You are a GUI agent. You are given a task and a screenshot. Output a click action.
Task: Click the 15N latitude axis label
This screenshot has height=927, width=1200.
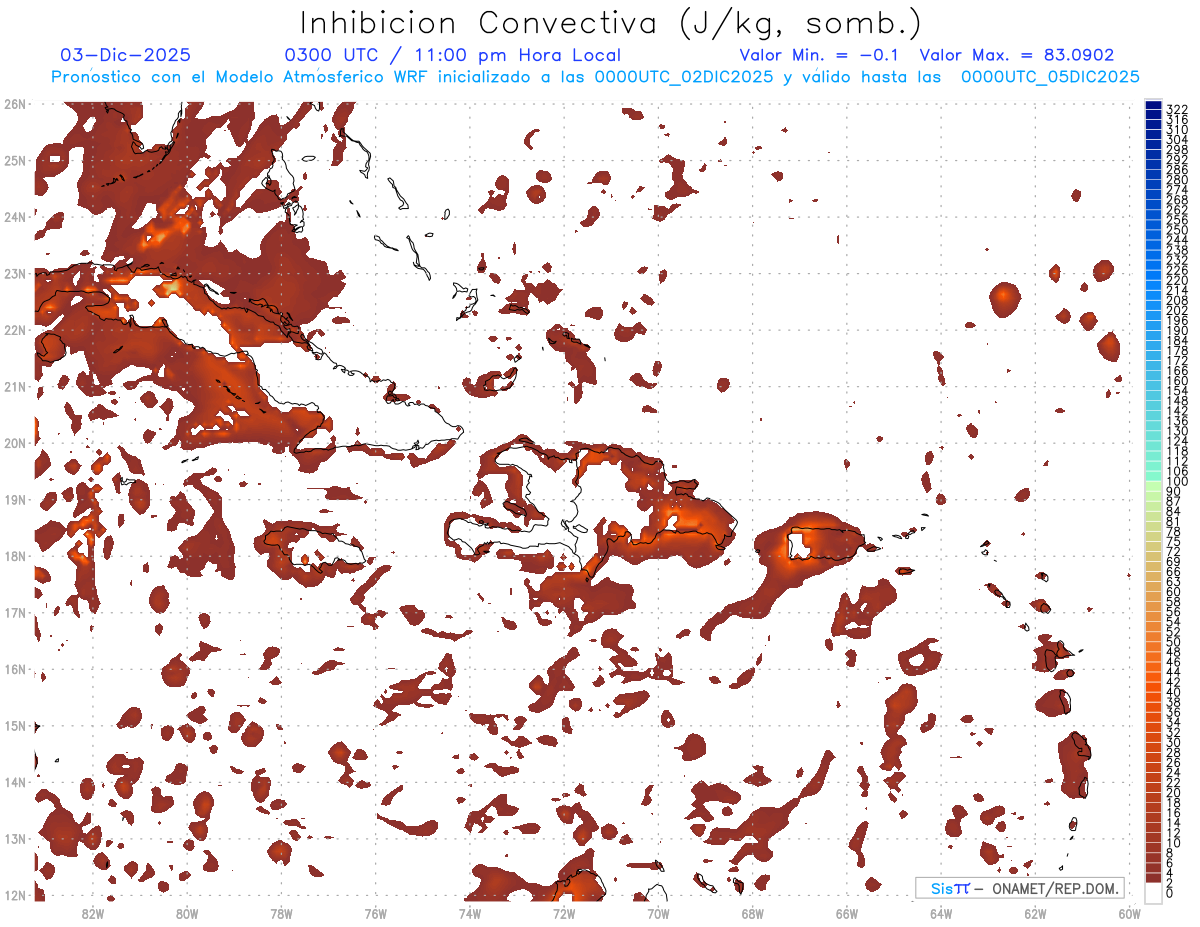[15, 725]
